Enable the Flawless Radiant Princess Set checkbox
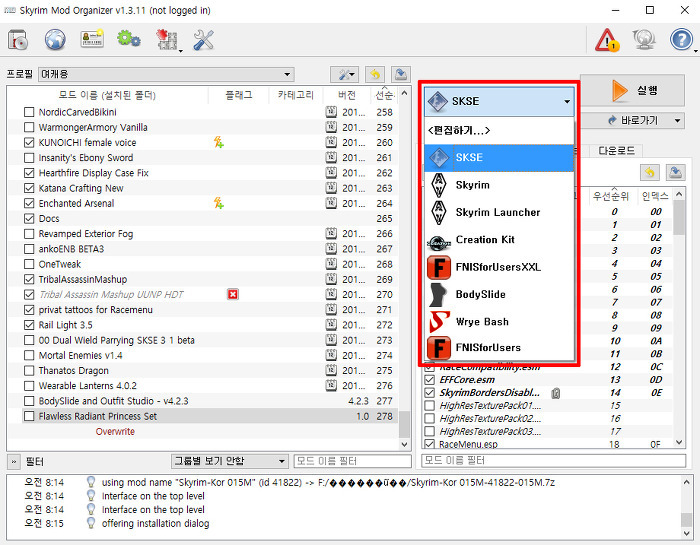This screenshot has width=700, height=545. 29,416
